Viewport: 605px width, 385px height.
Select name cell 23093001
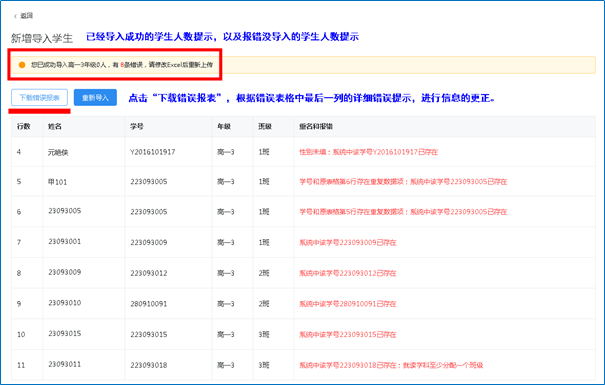64,242
